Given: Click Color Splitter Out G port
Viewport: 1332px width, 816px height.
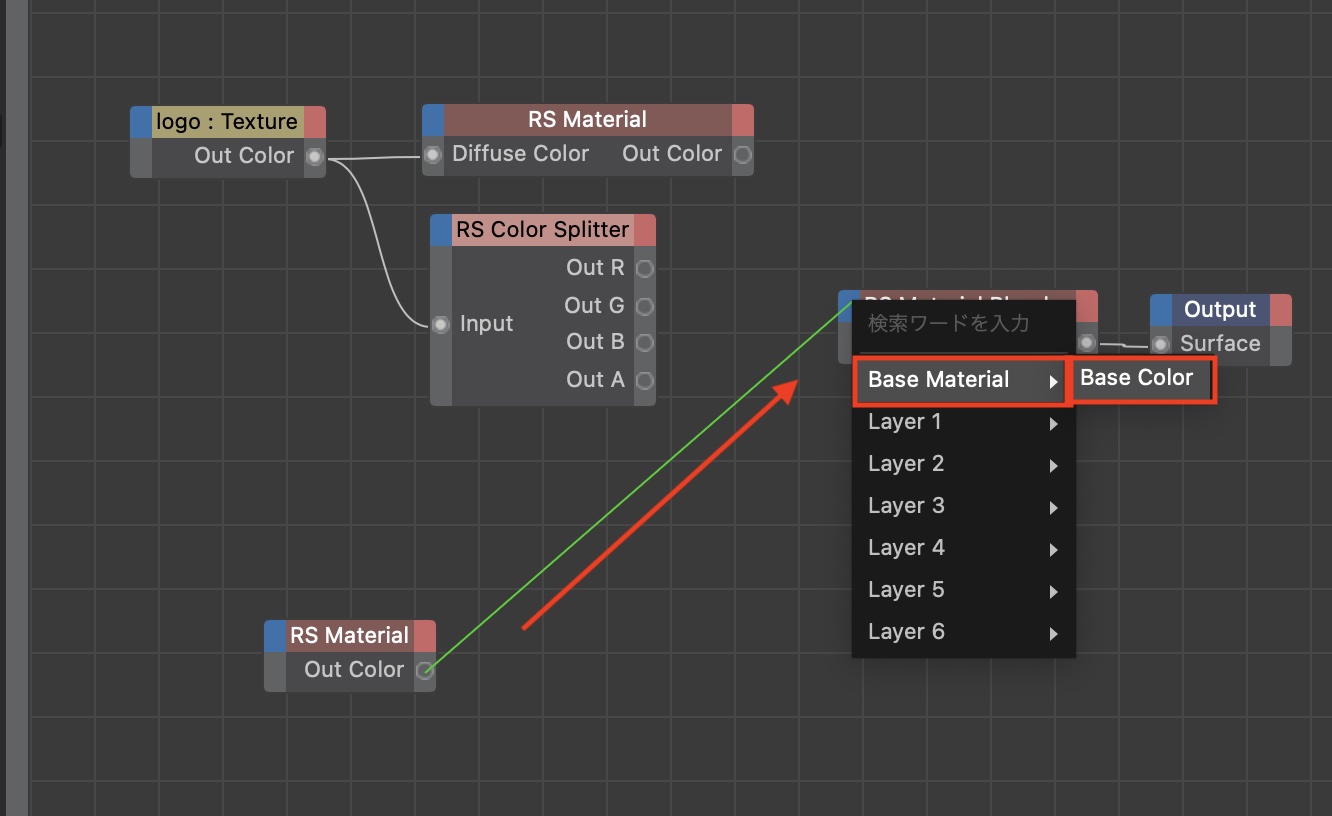Looking at the screenshot, I should (645, 306).
